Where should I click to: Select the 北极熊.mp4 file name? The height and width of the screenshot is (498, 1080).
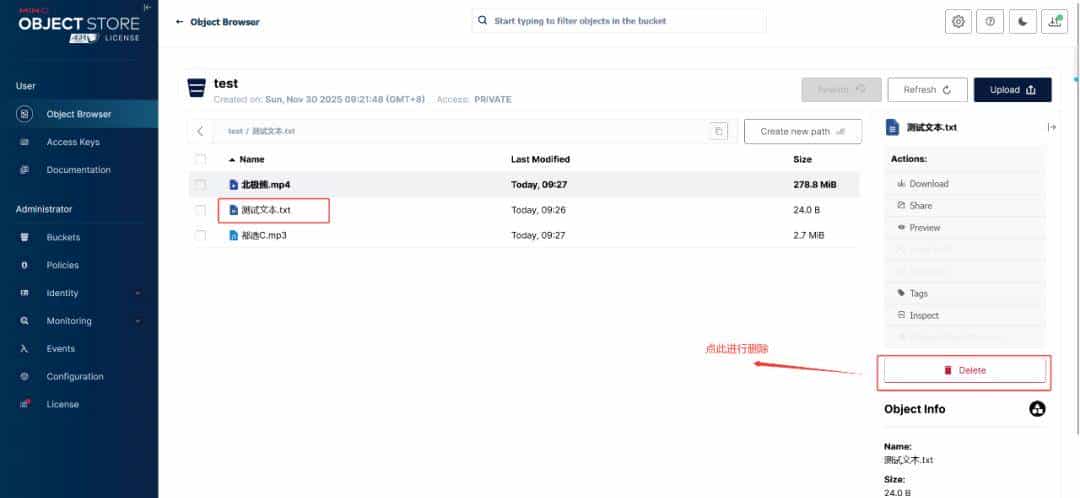point(266,185)
